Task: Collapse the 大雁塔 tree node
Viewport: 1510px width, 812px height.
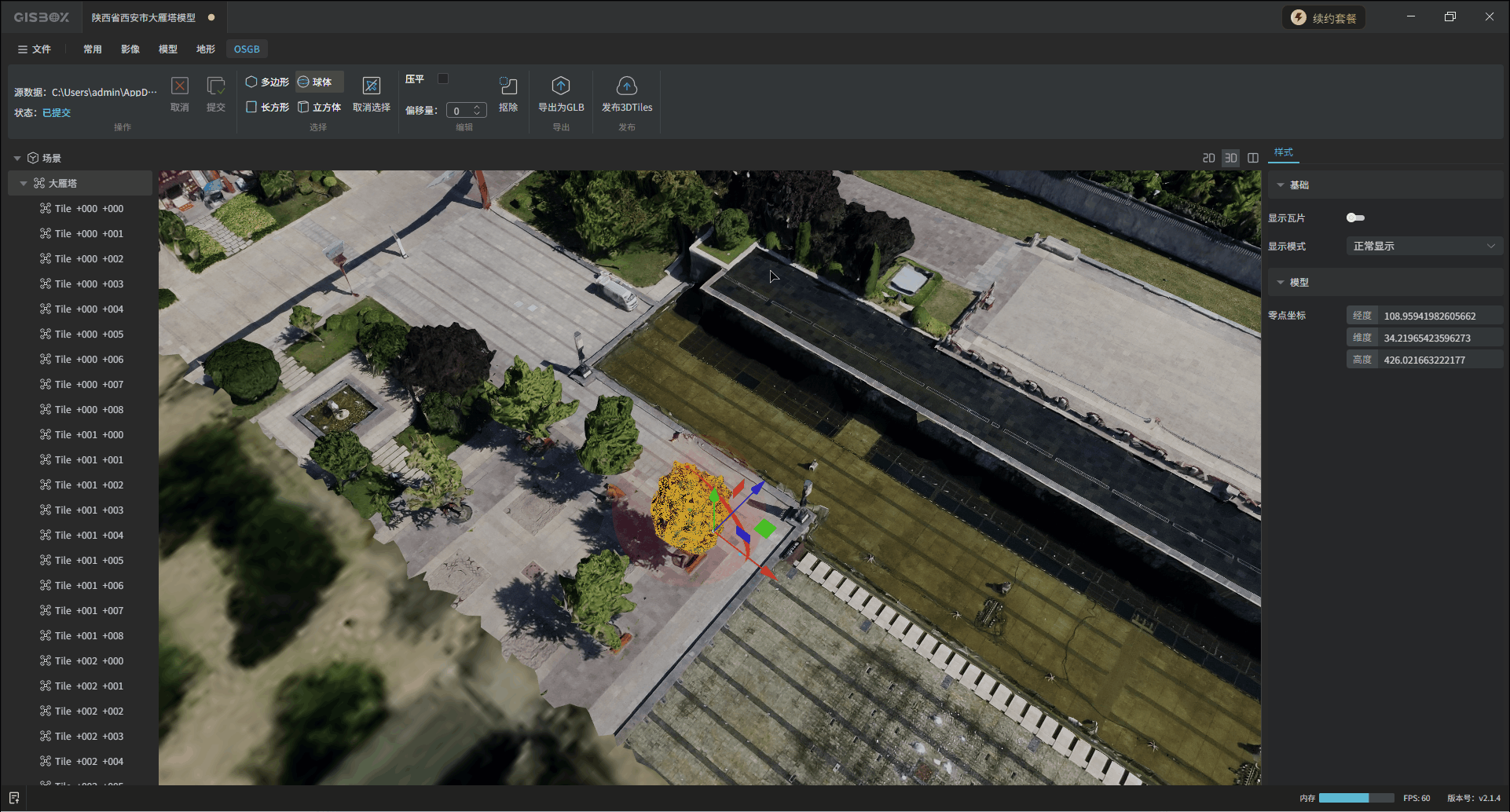Action: 24,183
